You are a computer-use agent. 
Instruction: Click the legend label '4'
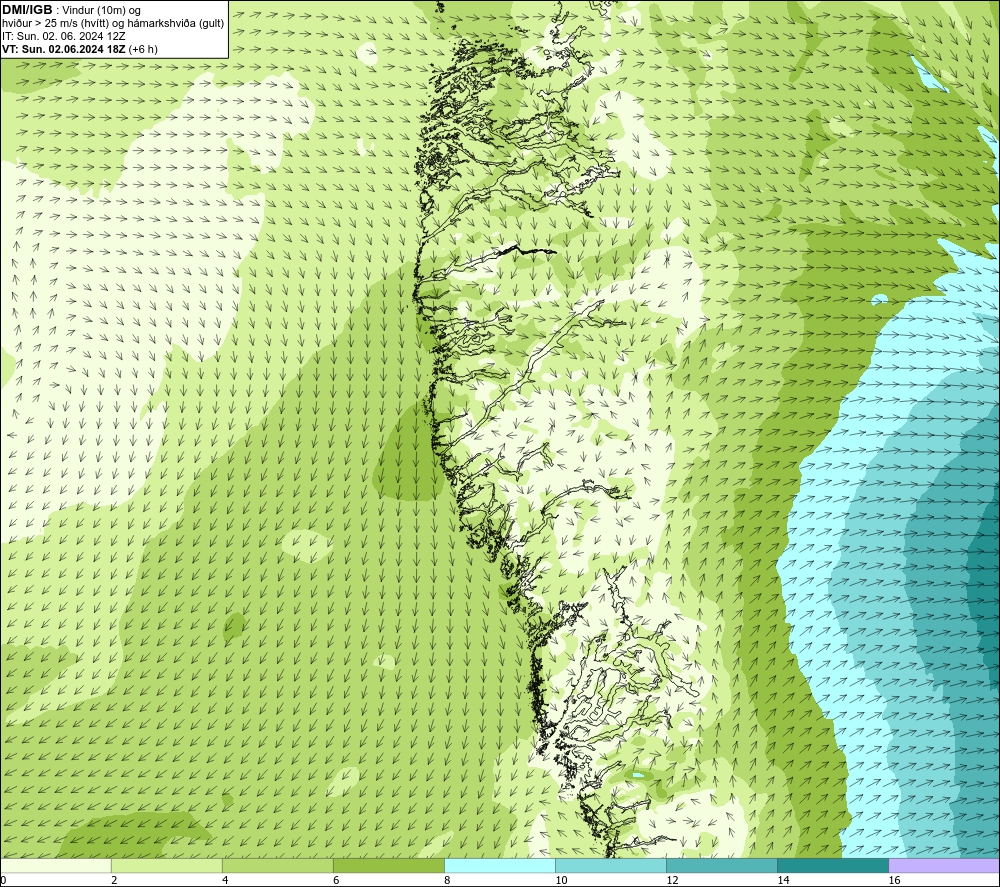pyautogui.click(x=225, y=881)
